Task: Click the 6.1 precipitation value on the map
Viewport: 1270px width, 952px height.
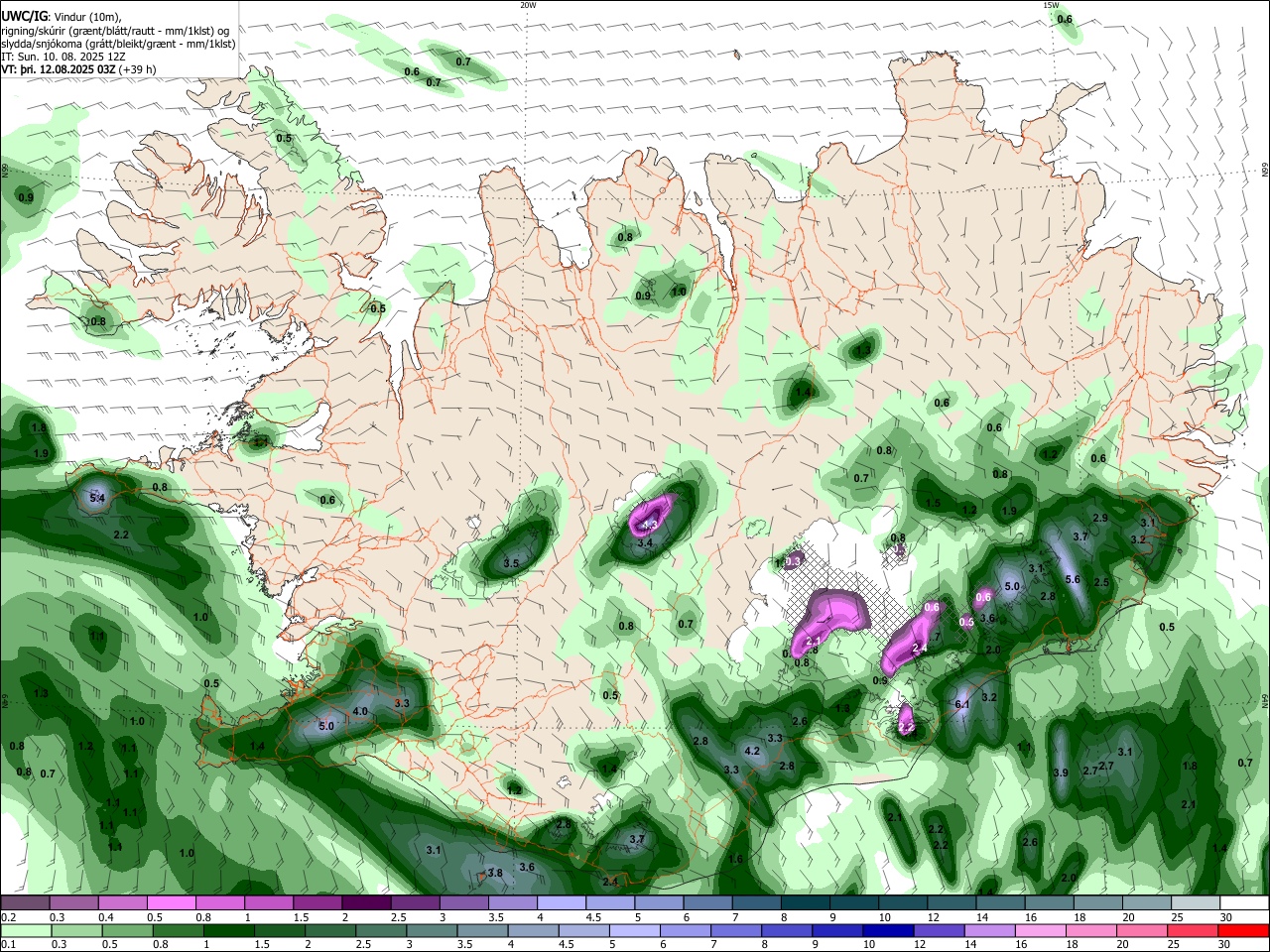Action: [961, 704]
